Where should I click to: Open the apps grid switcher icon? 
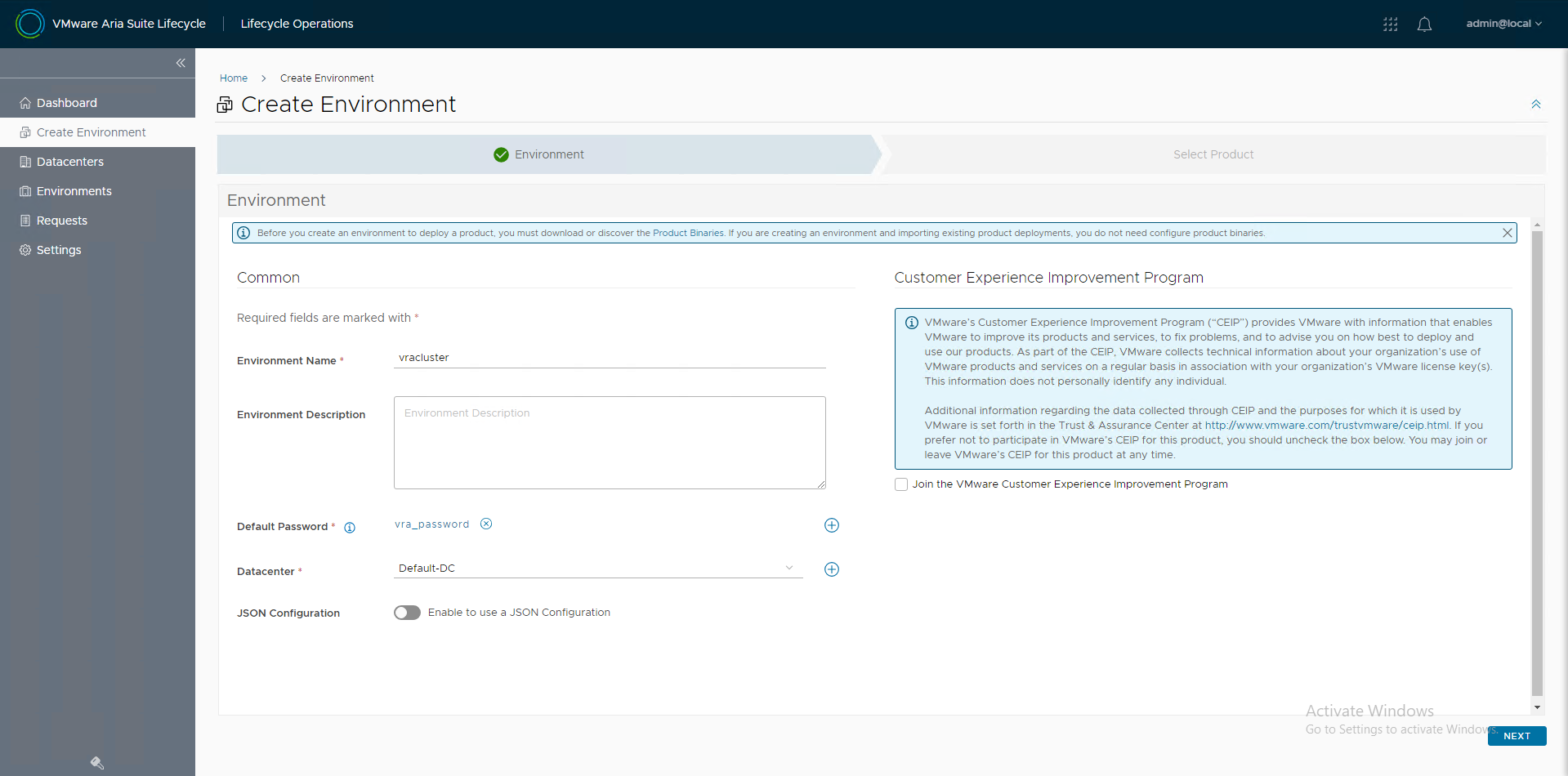tap(1390, 25)
